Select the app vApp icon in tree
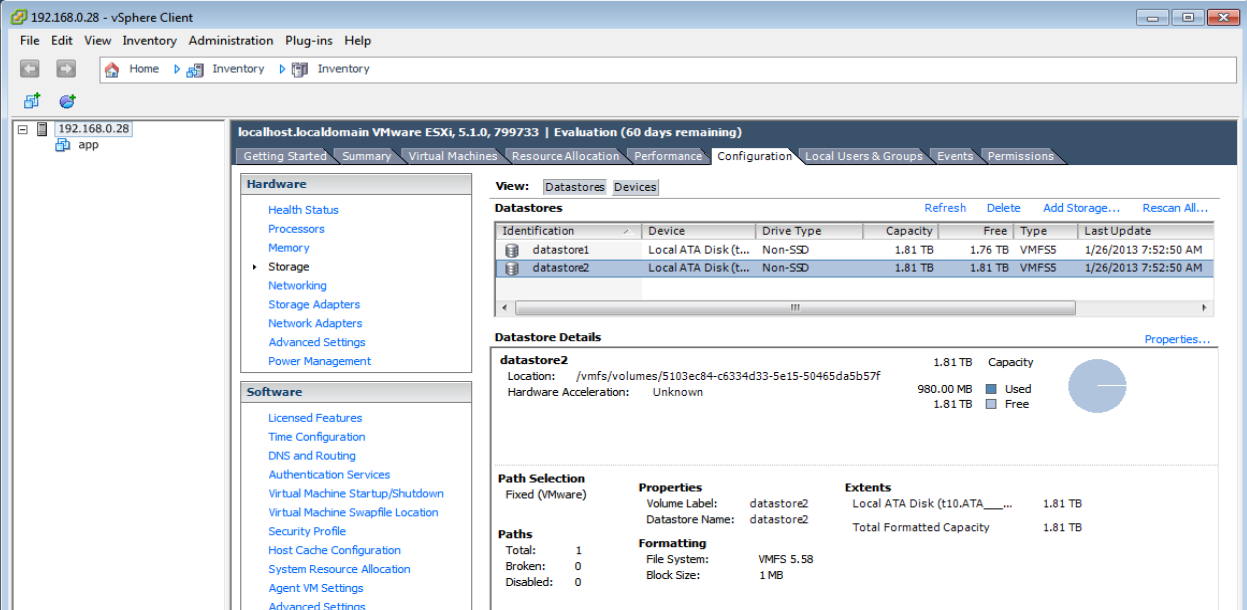Image resolution: width=1247 pixels, height=610 pixels. pyautogui.click(x=63, y=145)
